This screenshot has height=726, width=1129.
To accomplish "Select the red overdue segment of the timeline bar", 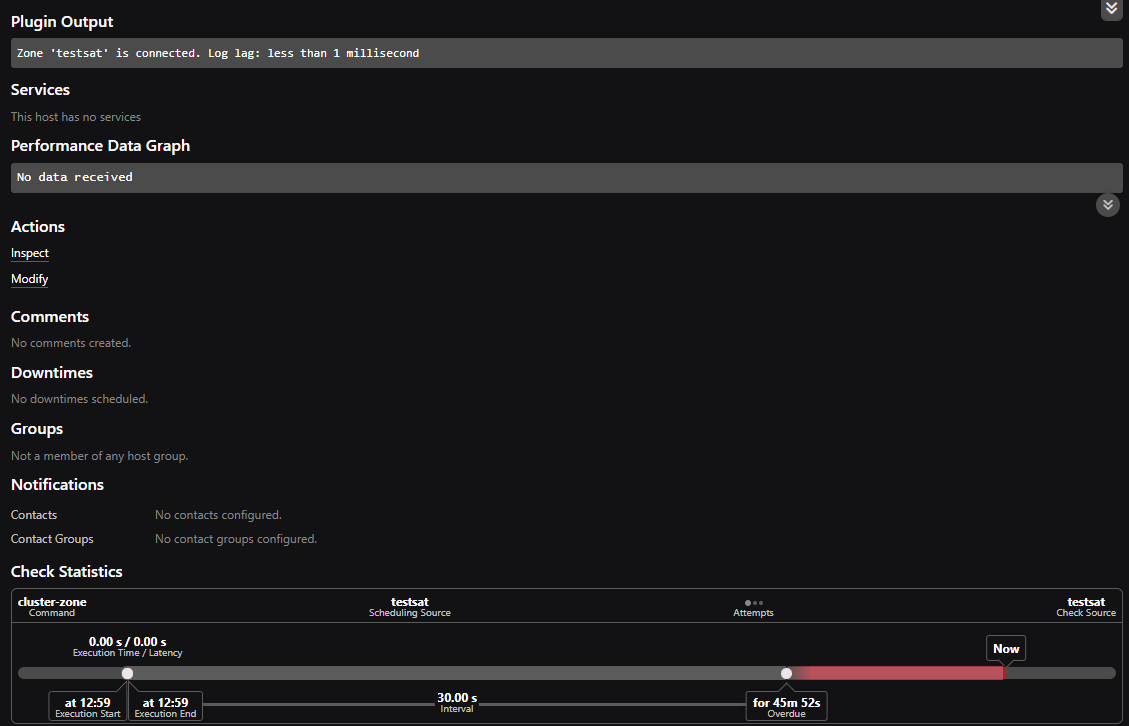I will click(x=900, y=673).
